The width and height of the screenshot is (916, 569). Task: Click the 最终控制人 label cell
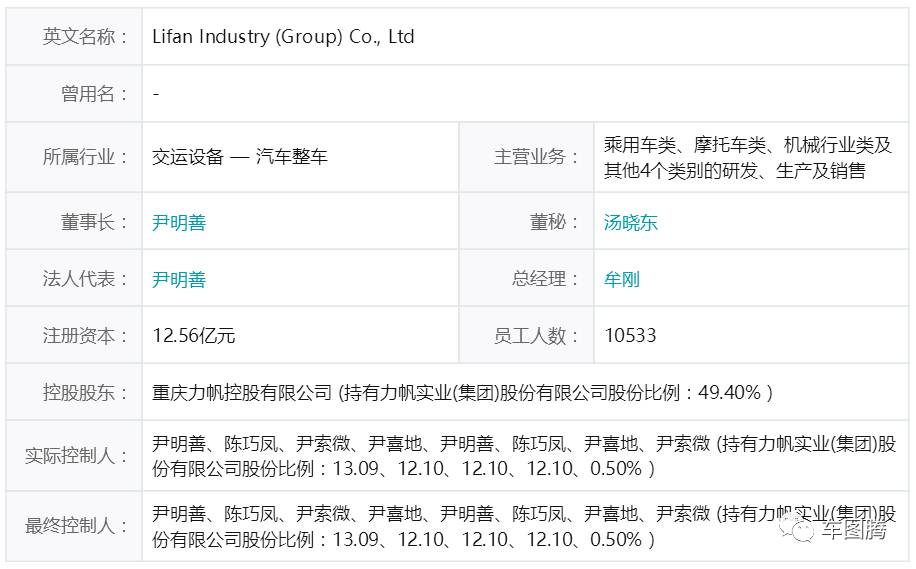pyautogui.click(x=77, y=527)
